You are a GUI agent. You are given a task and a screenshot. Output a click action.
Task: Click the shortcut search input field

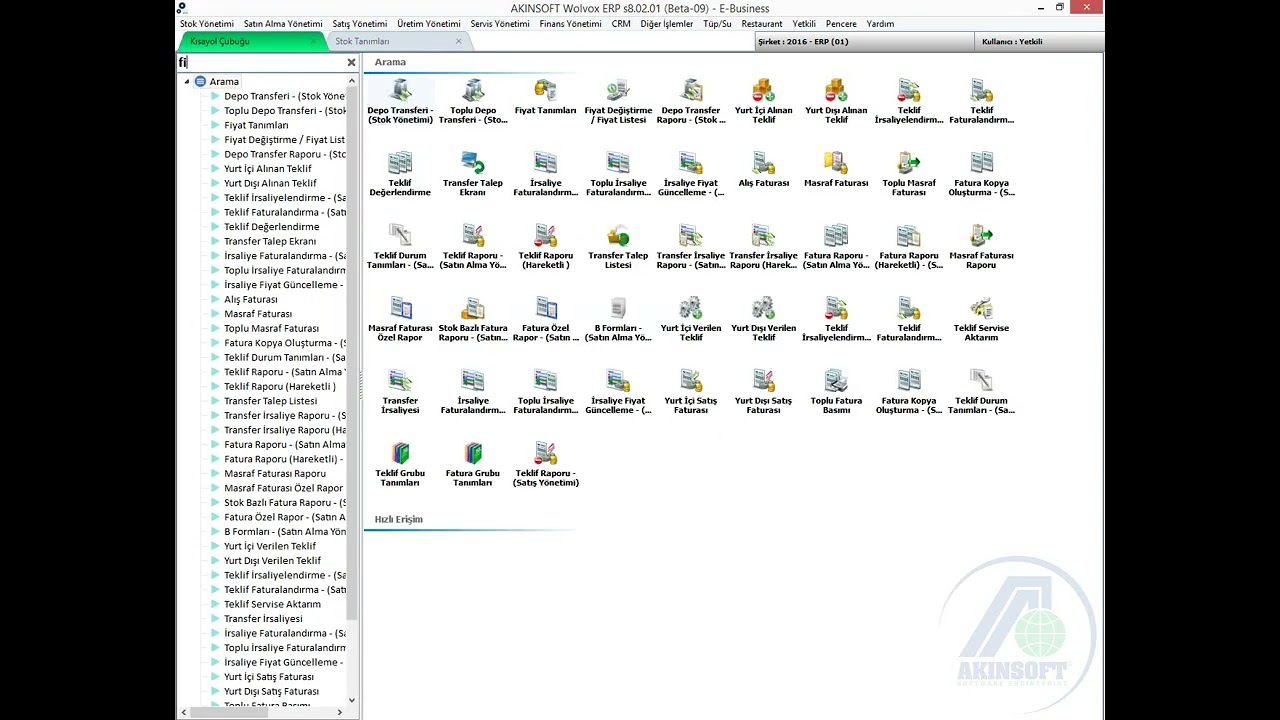(261, 62)
